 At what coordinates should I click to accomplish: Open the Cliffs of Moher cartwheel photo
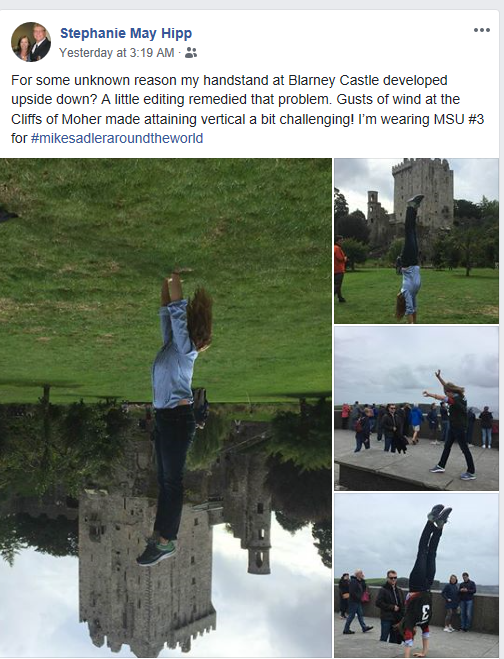pos(417,408)
